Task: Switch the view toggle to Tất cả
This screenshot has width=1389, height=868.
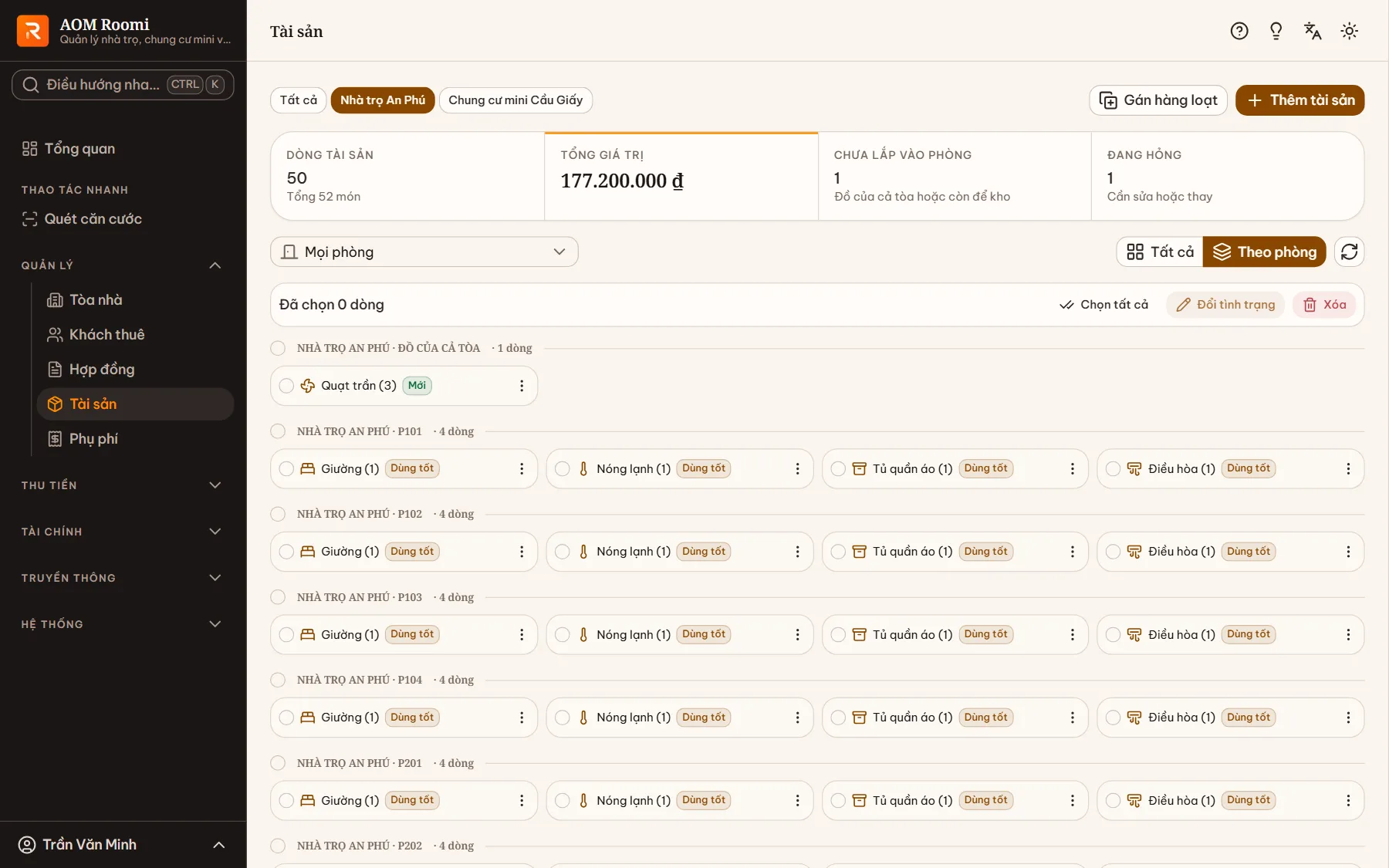Action: (1160, 252)
